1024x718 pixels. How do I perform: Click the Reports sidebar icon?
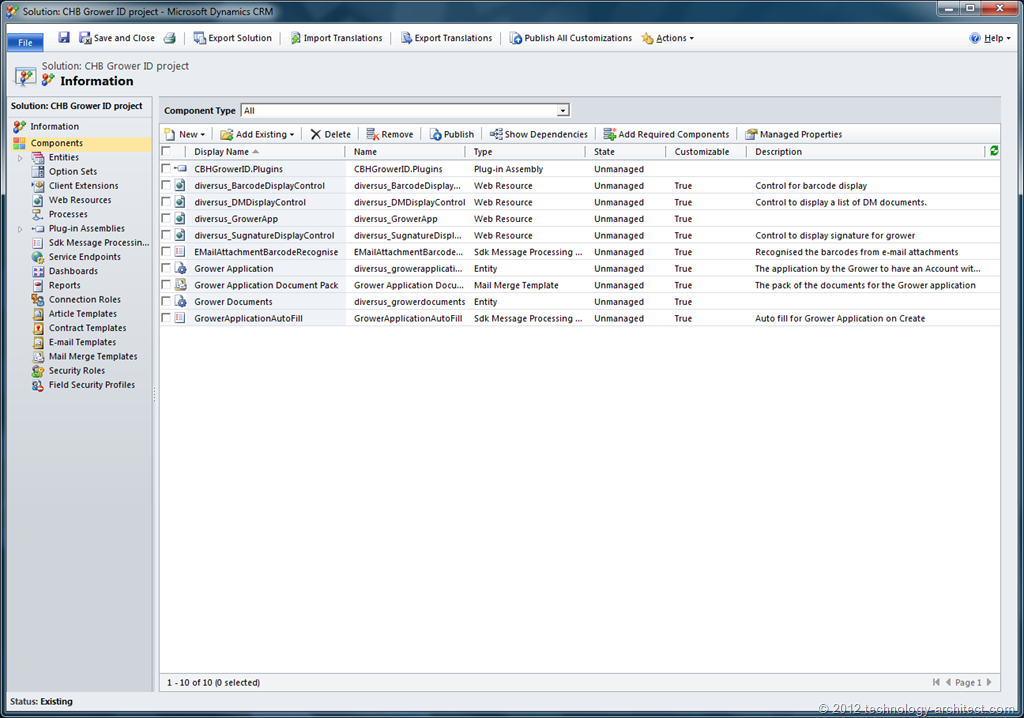[x=38, y=286]
